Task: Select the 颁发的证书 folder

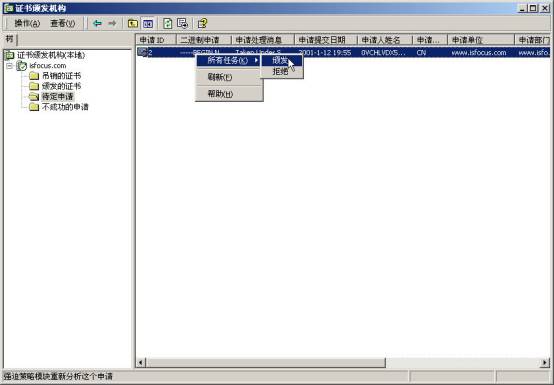Action: pyautogui.click(x=61, y=86)
